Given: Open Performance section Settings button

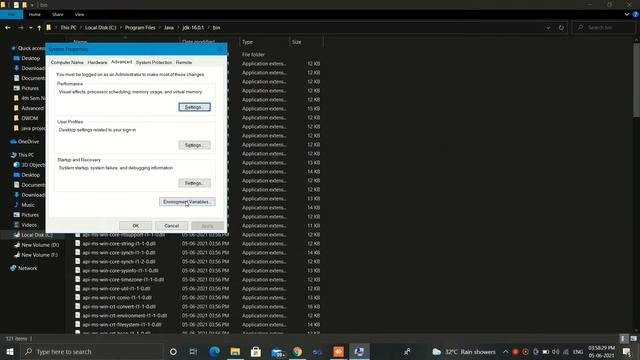Looking at the screenshot, I should [195, 107].
